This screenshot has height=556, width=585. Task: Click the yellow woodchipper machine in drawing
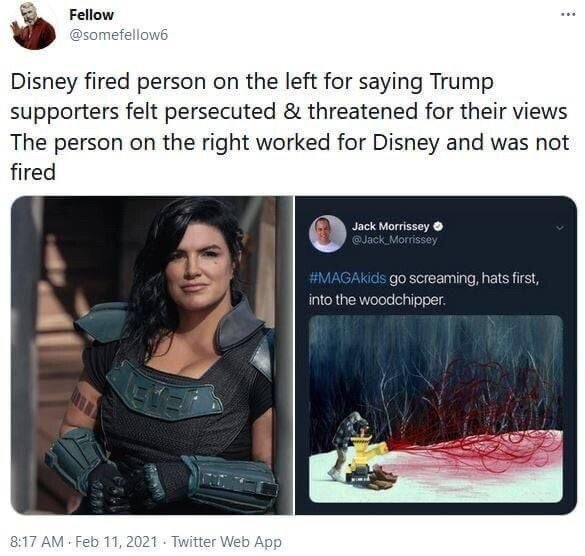click(363, 453)
